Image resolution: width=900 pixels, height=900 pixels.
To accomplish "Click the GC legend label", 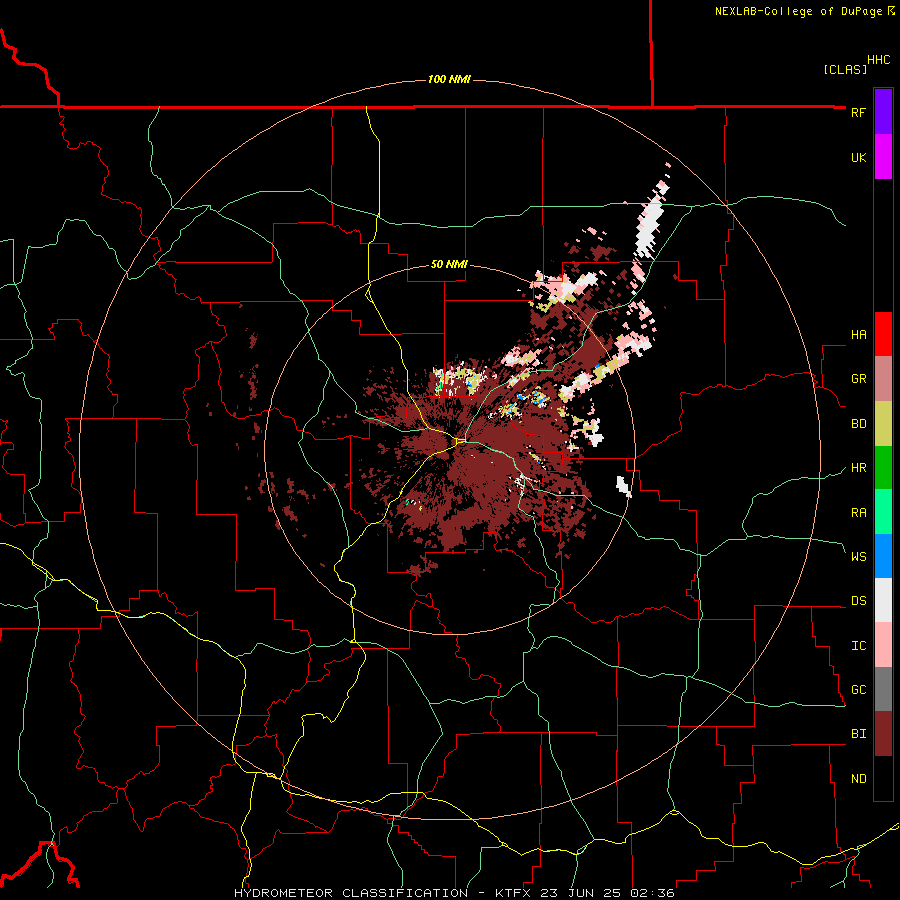I will 858,689.
